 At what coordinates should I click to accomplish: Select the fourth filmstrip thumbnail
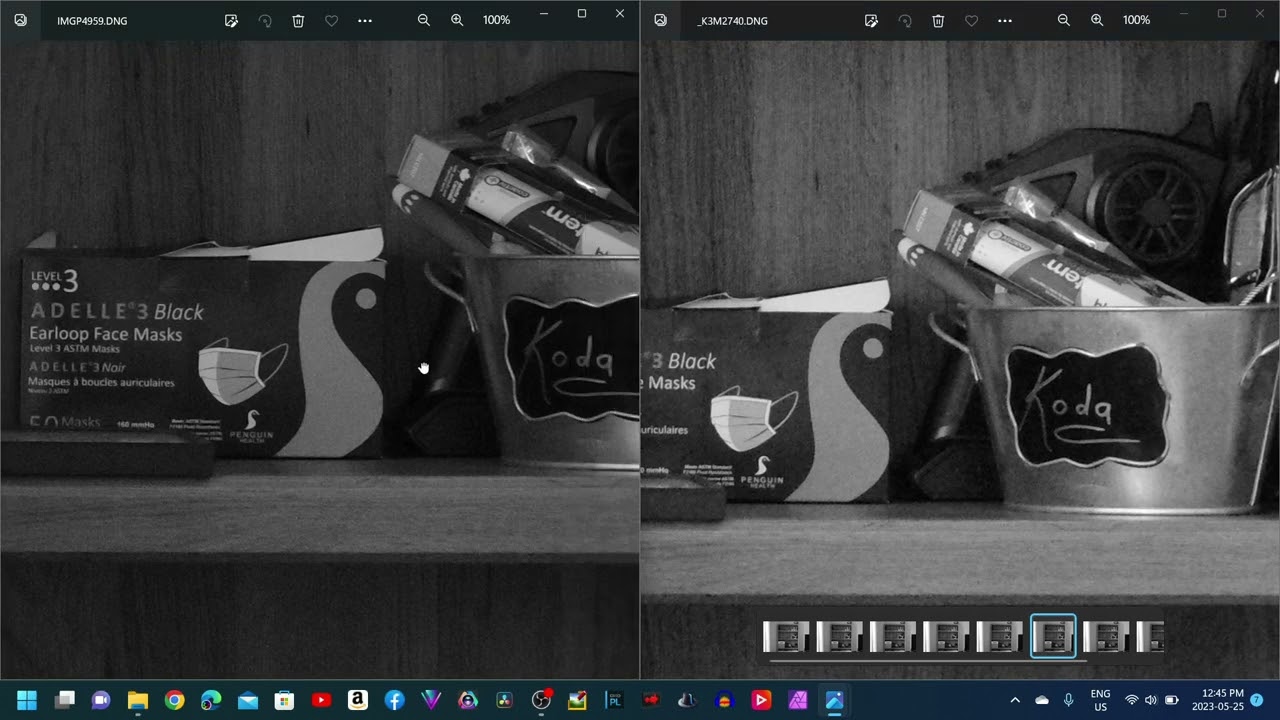coord(945,636)
